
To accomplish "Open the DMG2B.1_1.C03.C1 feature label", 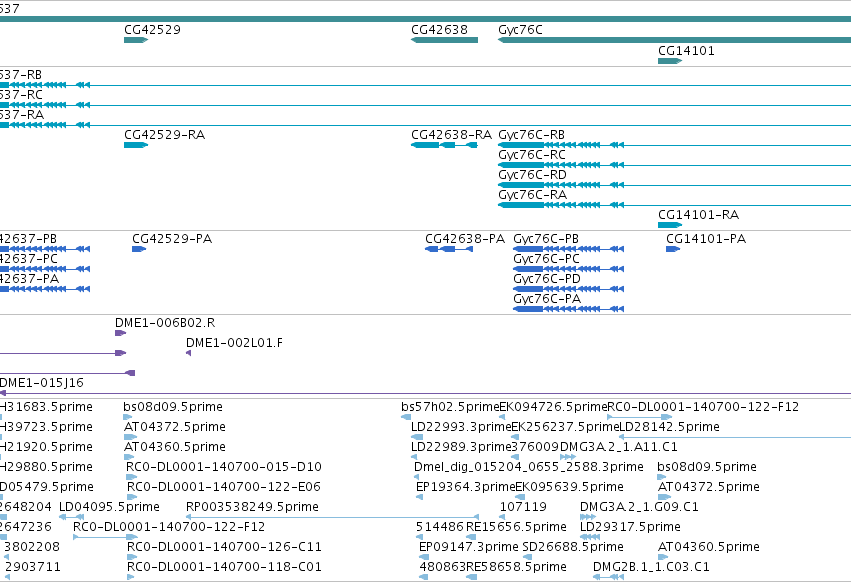I will coord(651,567).
